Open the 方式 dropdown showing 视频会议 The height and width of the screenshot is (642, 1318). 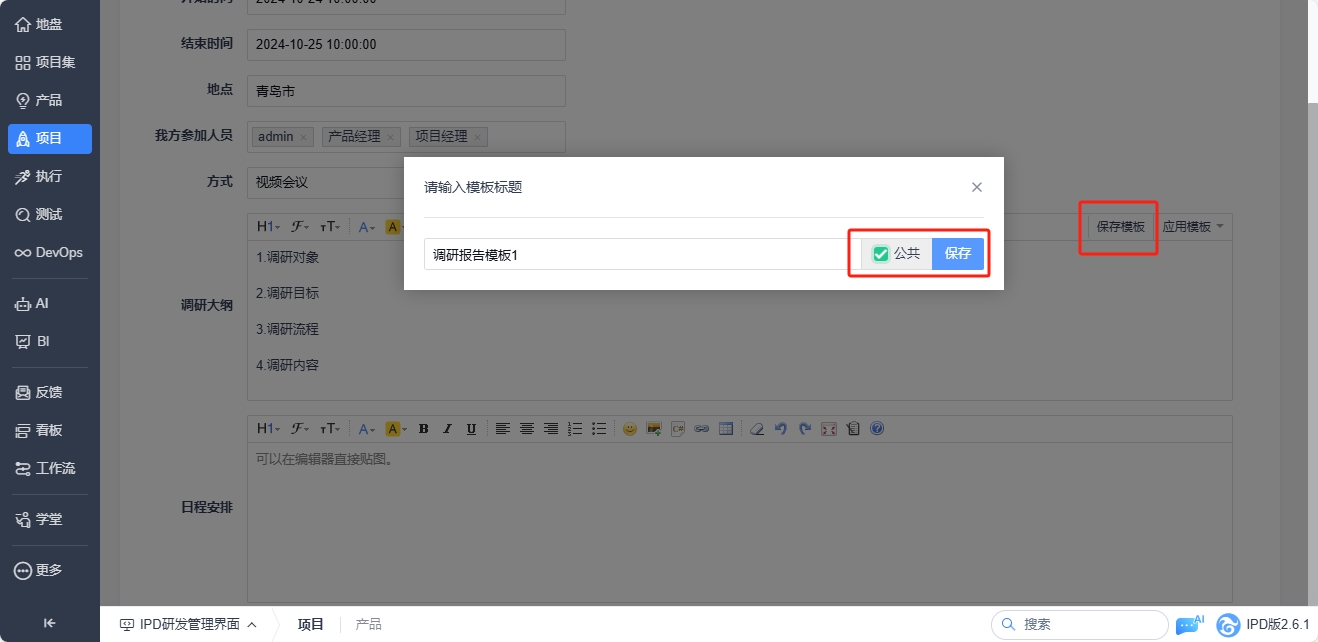click(326, 182)
